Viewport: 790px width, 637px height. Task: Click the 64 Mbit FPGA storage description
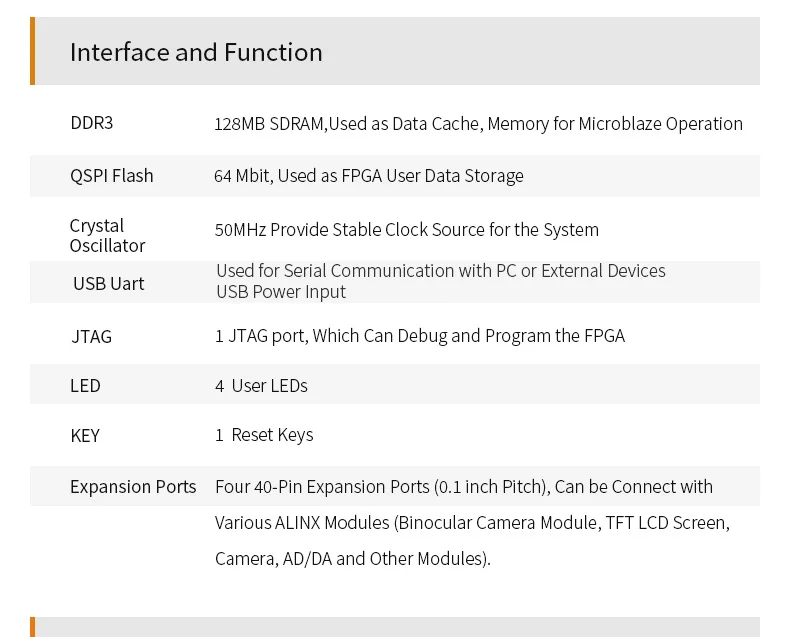click(x=368, y=176)
